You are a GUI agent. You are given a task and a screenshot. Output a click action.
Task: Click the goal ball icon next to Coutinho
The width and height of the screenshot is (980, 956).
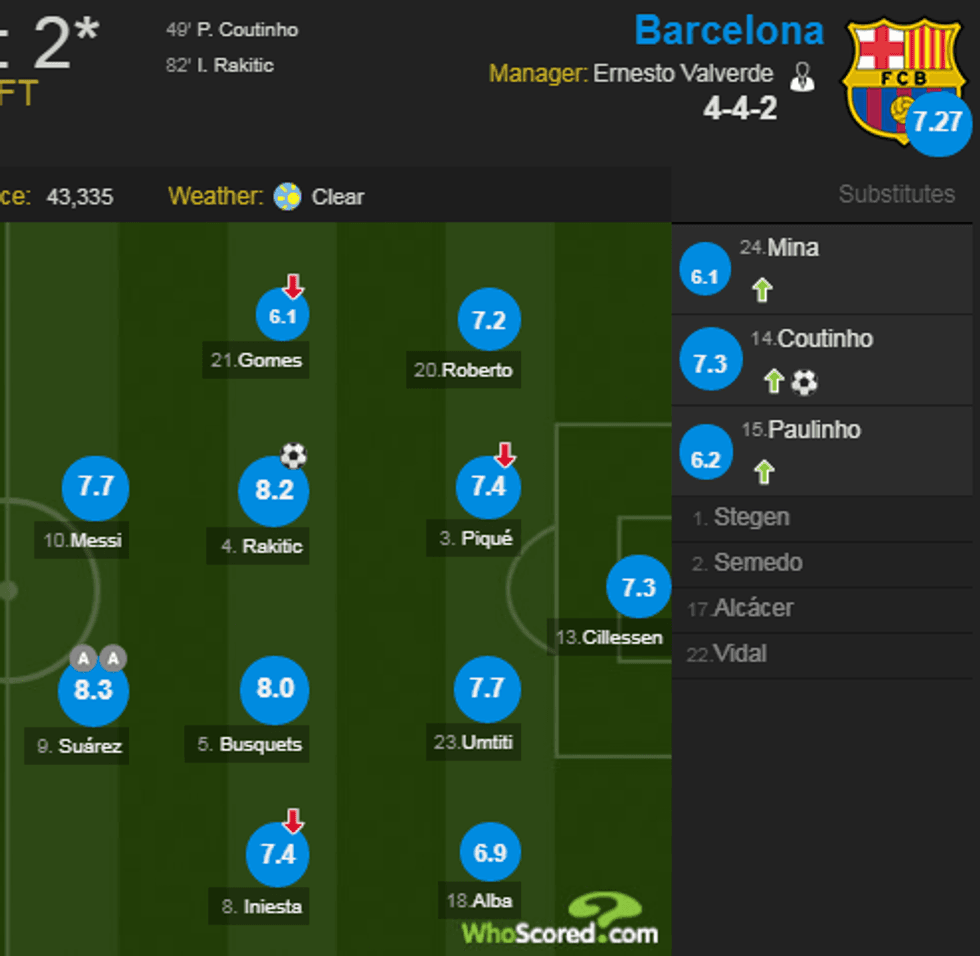804,381
